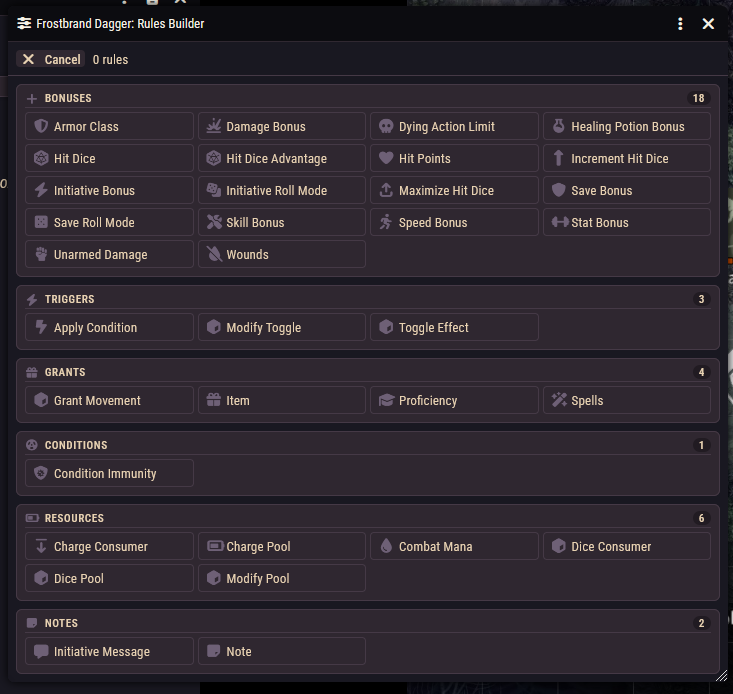The height and width of the screenshot is (694, 733).
Task: Add a Hit Dice Advantage rule
Action: [x=282, y=158]
